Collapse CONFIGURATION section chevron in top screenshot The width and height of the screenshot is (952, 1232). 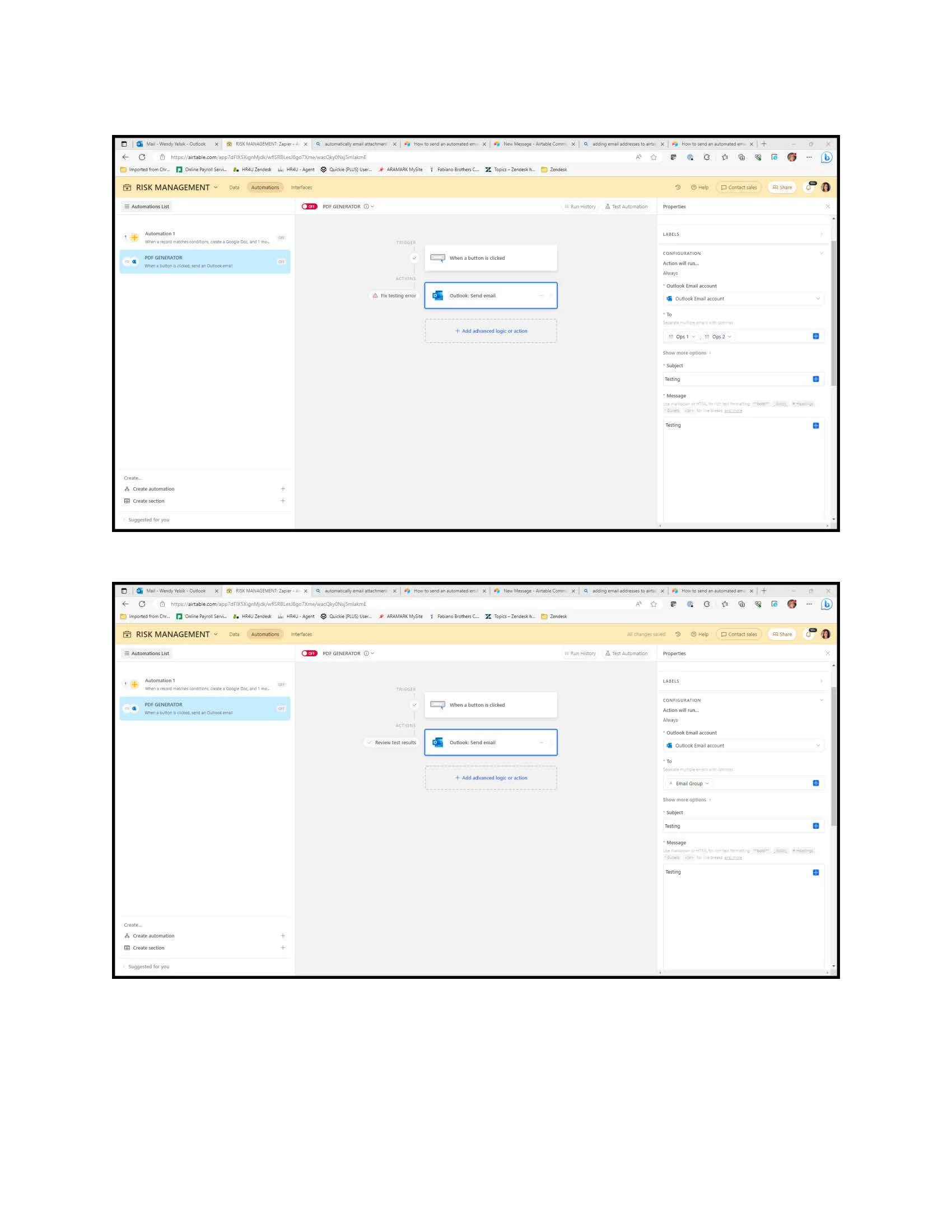click(x=821, y=253)
